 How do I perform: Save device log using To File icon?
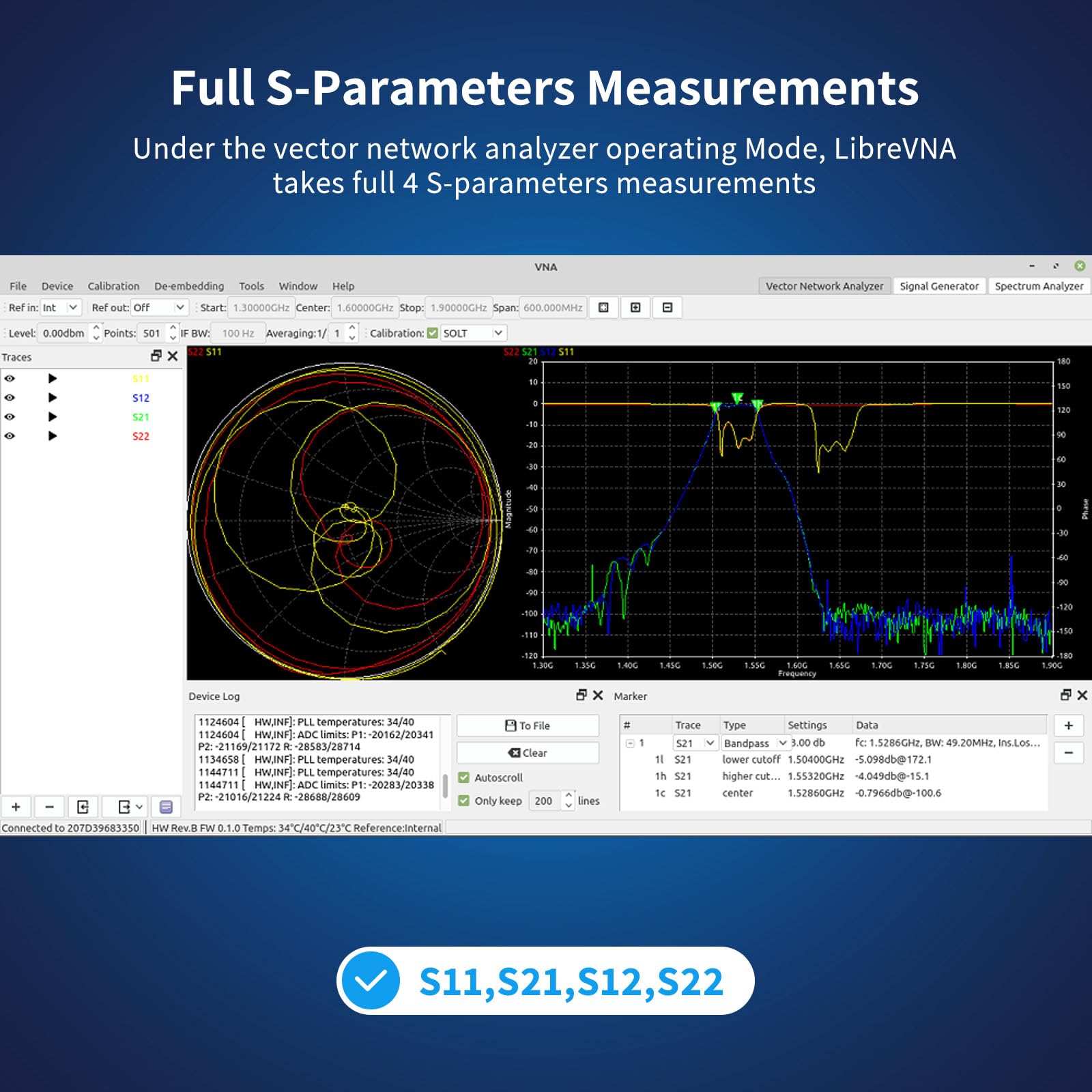pyautogui.click(x=528, y=725)
